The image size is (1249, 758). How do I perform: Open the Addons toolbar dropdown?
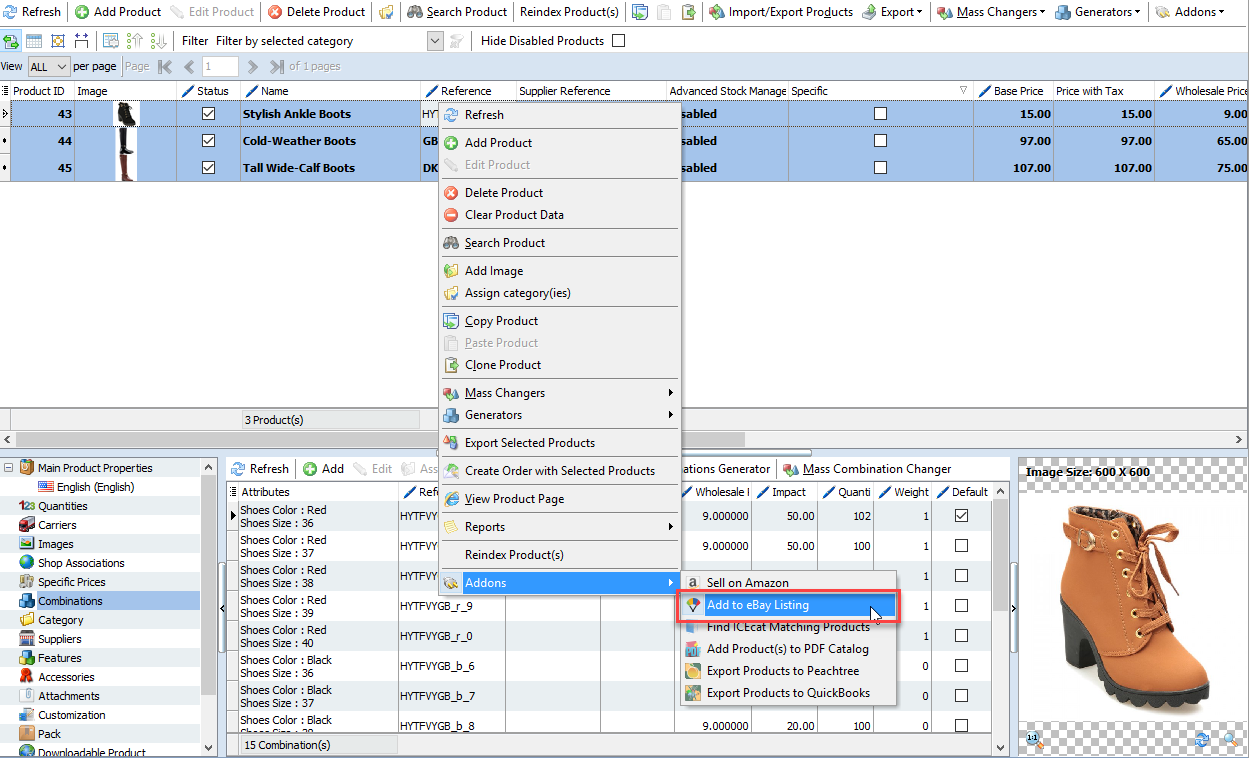tap(1190, 12)
